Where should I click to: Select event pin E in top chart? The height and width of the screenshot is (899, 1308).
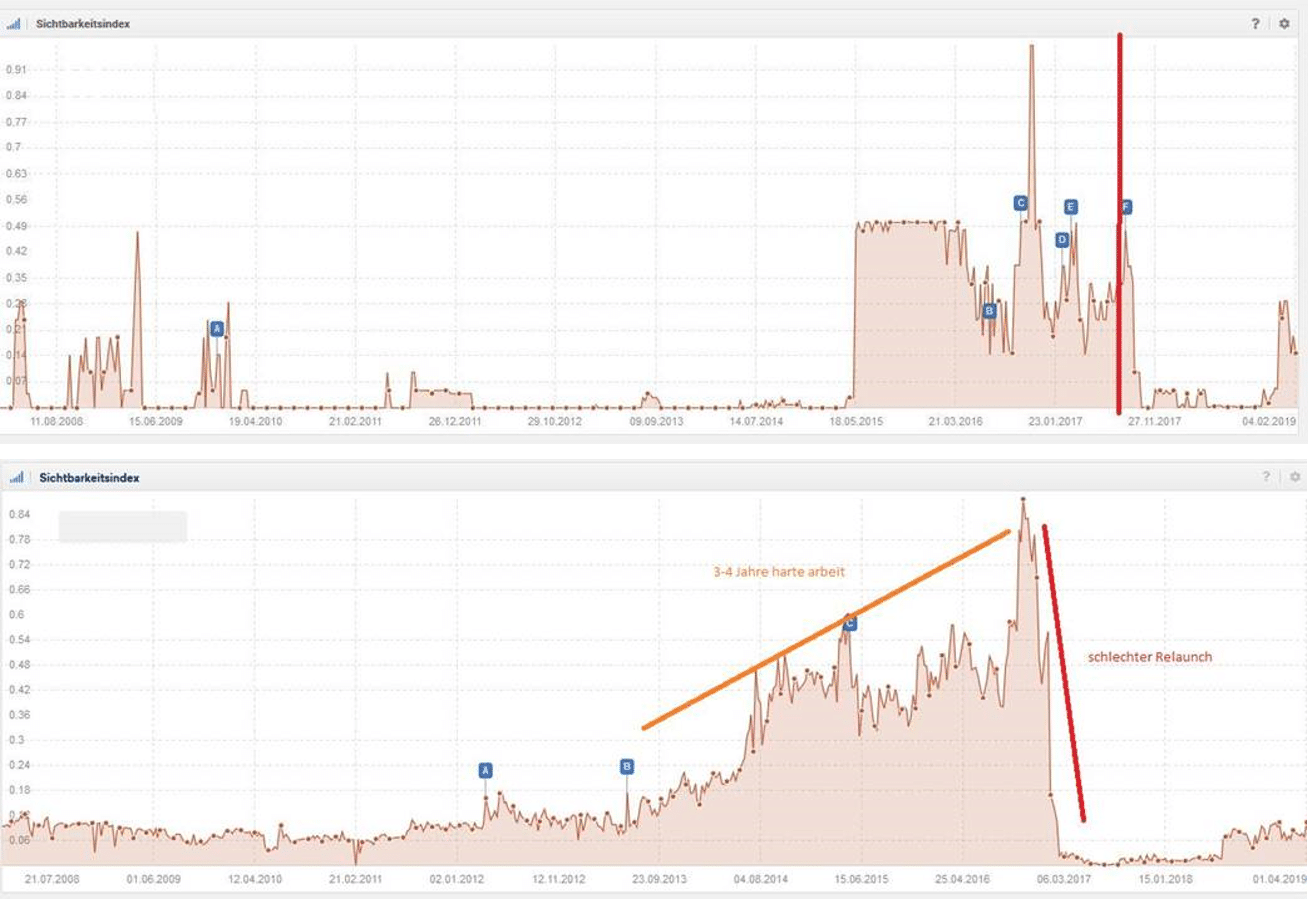(1070, 207)
